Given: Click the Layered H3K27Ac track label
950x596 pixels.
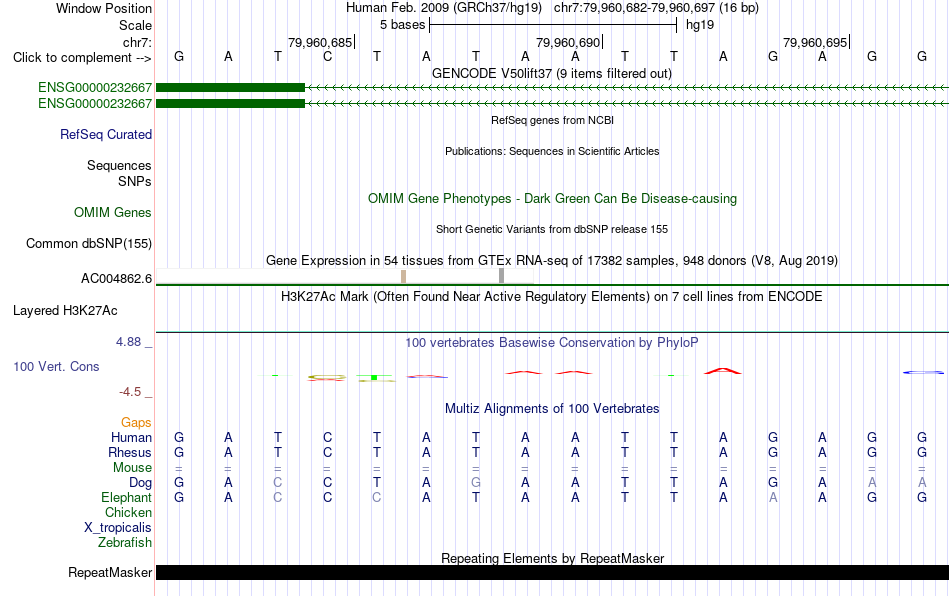Looking at the screenshot, I should (65, 311).
